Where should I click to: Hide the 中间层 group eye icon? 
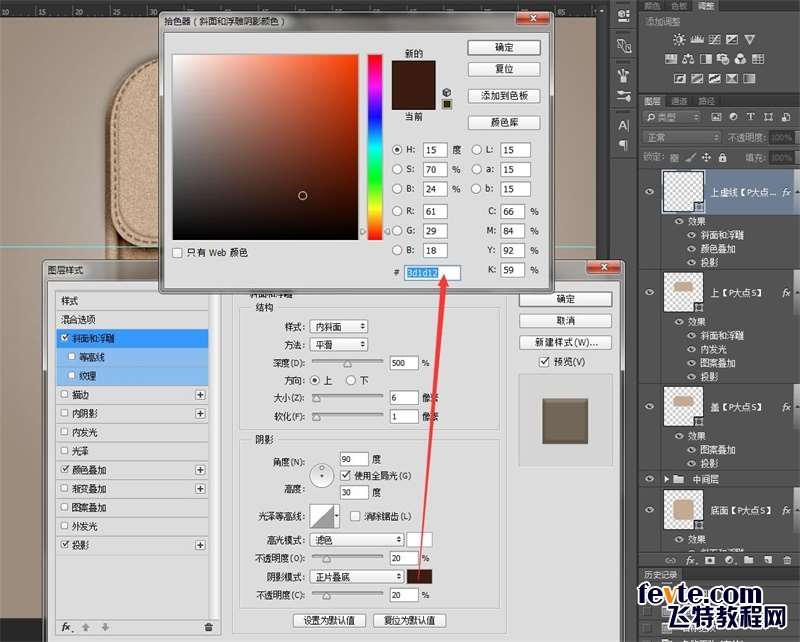tap(649, 479)
